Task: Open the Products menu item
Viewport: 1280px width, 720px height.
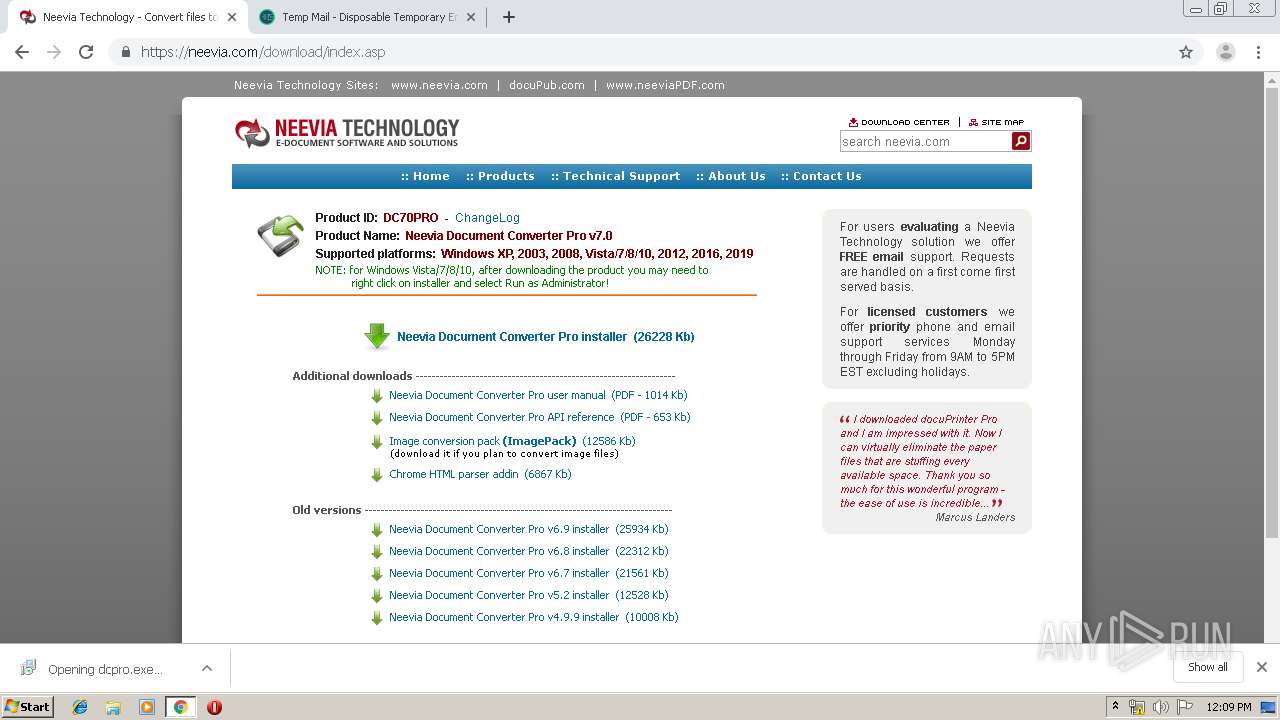Action: point(500,176)
